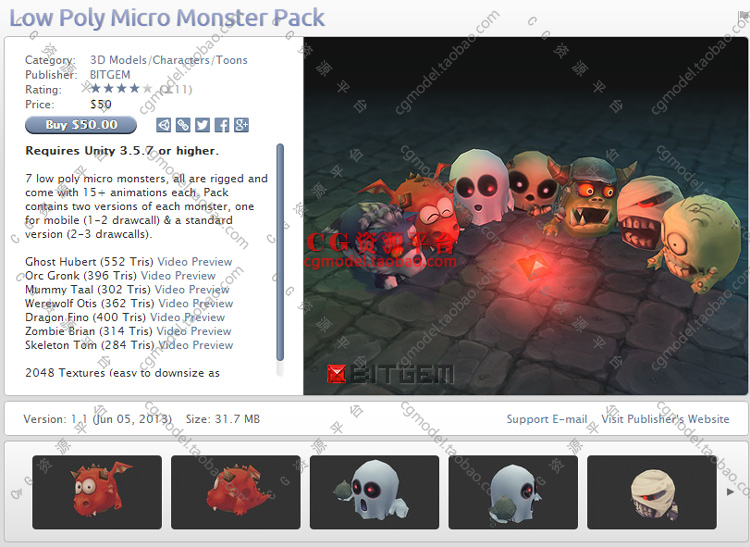Viewport: 750px width, 547px height.
Task: Click the copy link chain icon
Action: [x=183, y=125]
